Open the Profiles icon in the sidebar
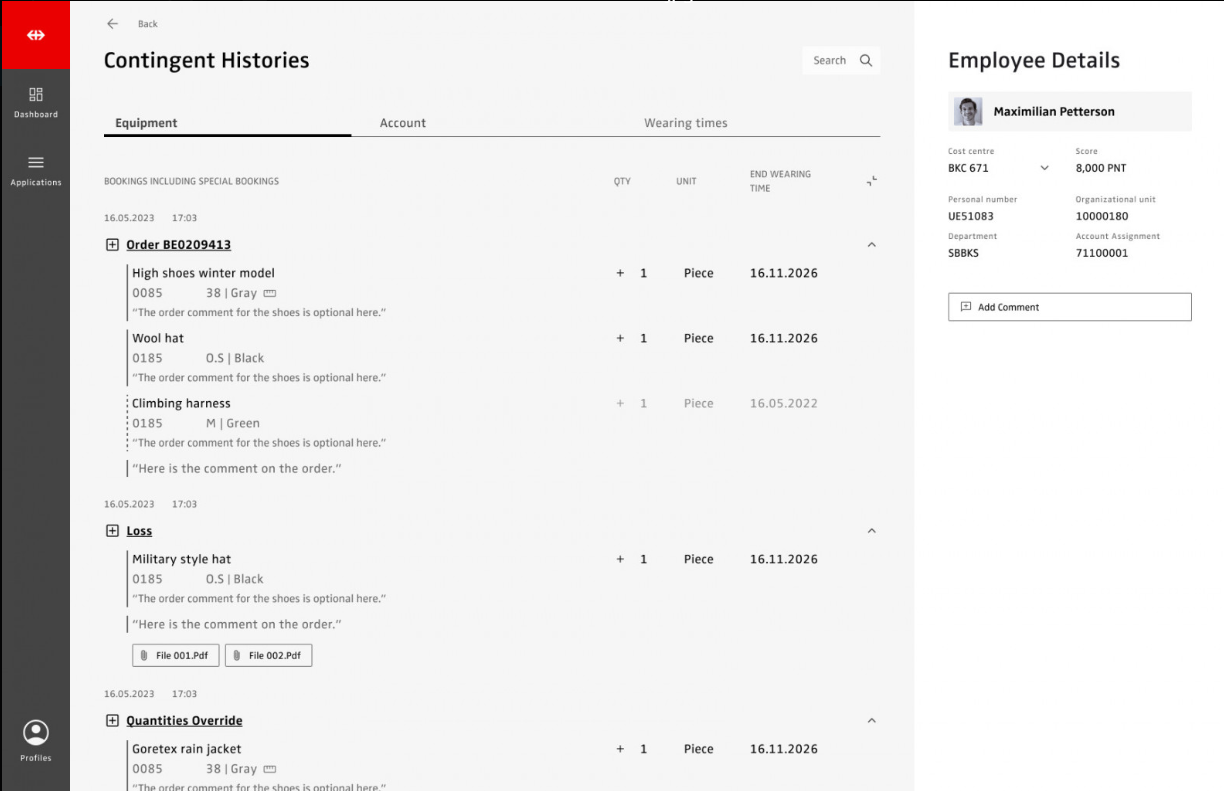 36,733
